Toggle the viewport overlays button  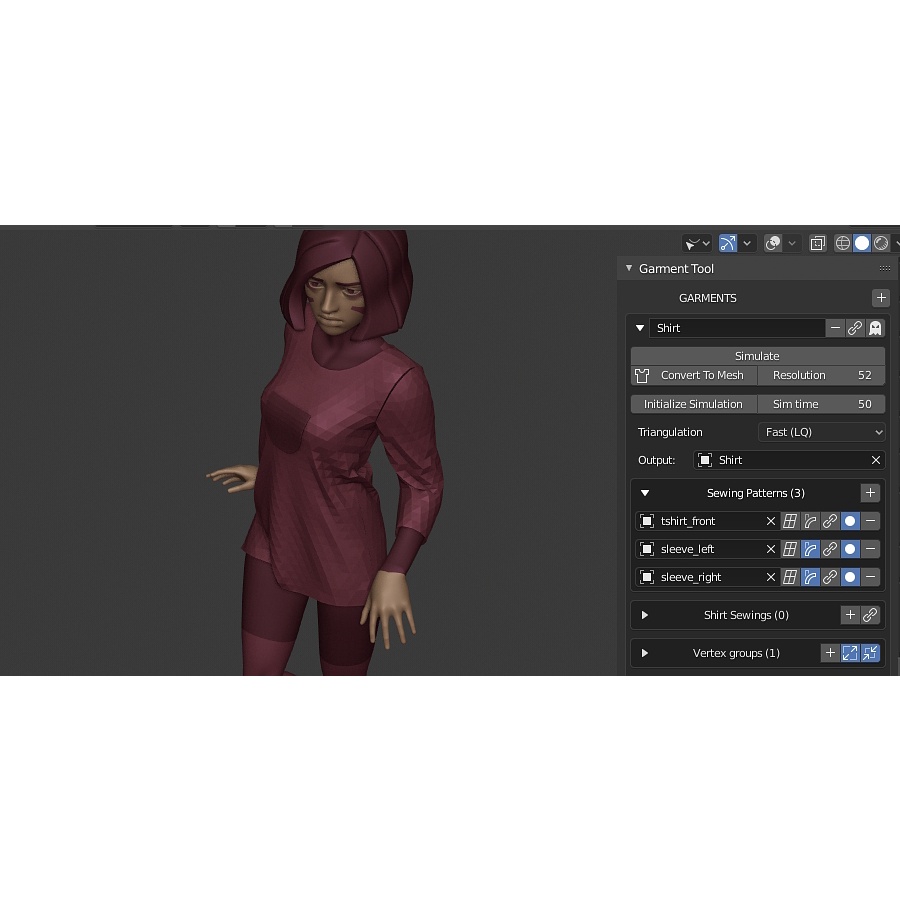[x=773, y=243]
